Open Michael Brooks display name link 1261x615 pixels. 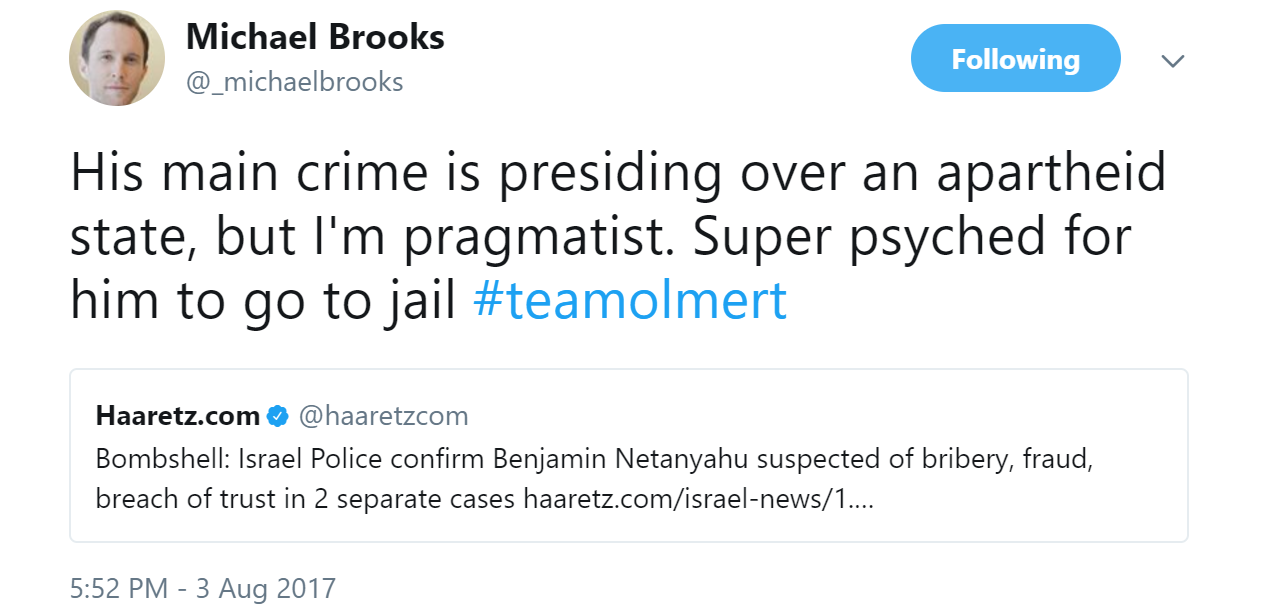[x=315, y=37]
